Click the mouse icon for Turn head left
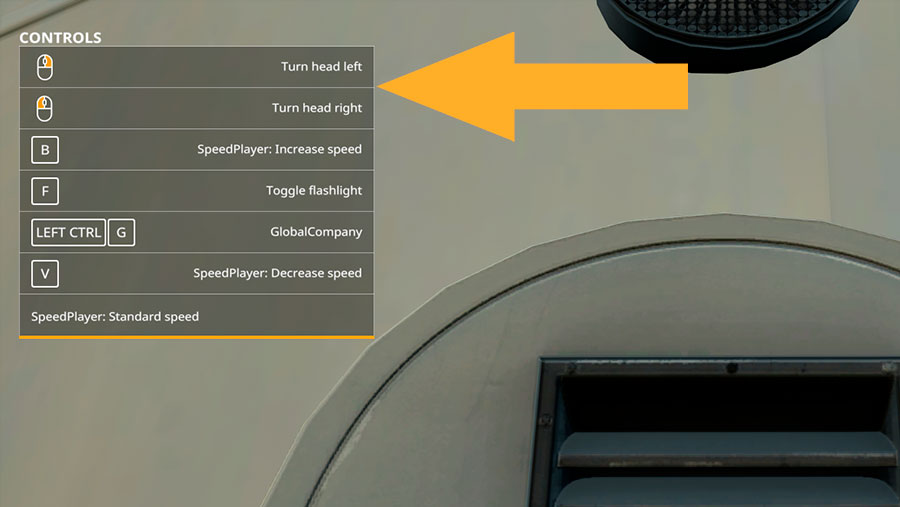Viewport: 900px width, 507px height. pyautogui.click(x=45, y=67)
